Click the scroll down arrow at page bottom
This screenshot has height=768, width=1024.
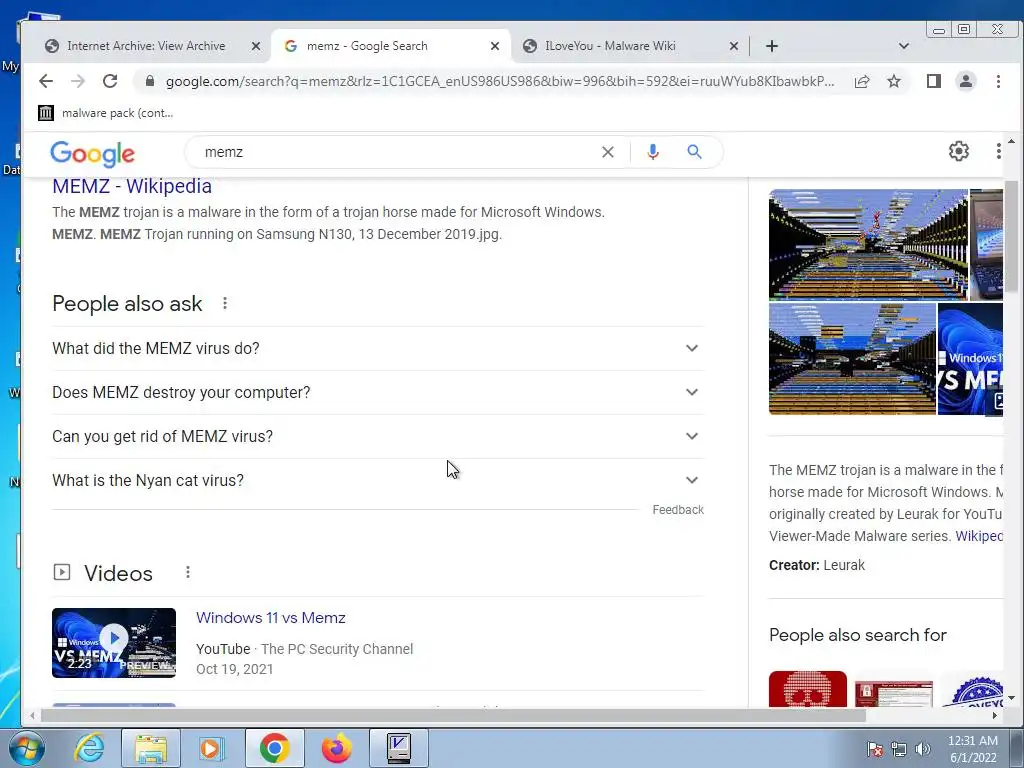coord(1012,698)
